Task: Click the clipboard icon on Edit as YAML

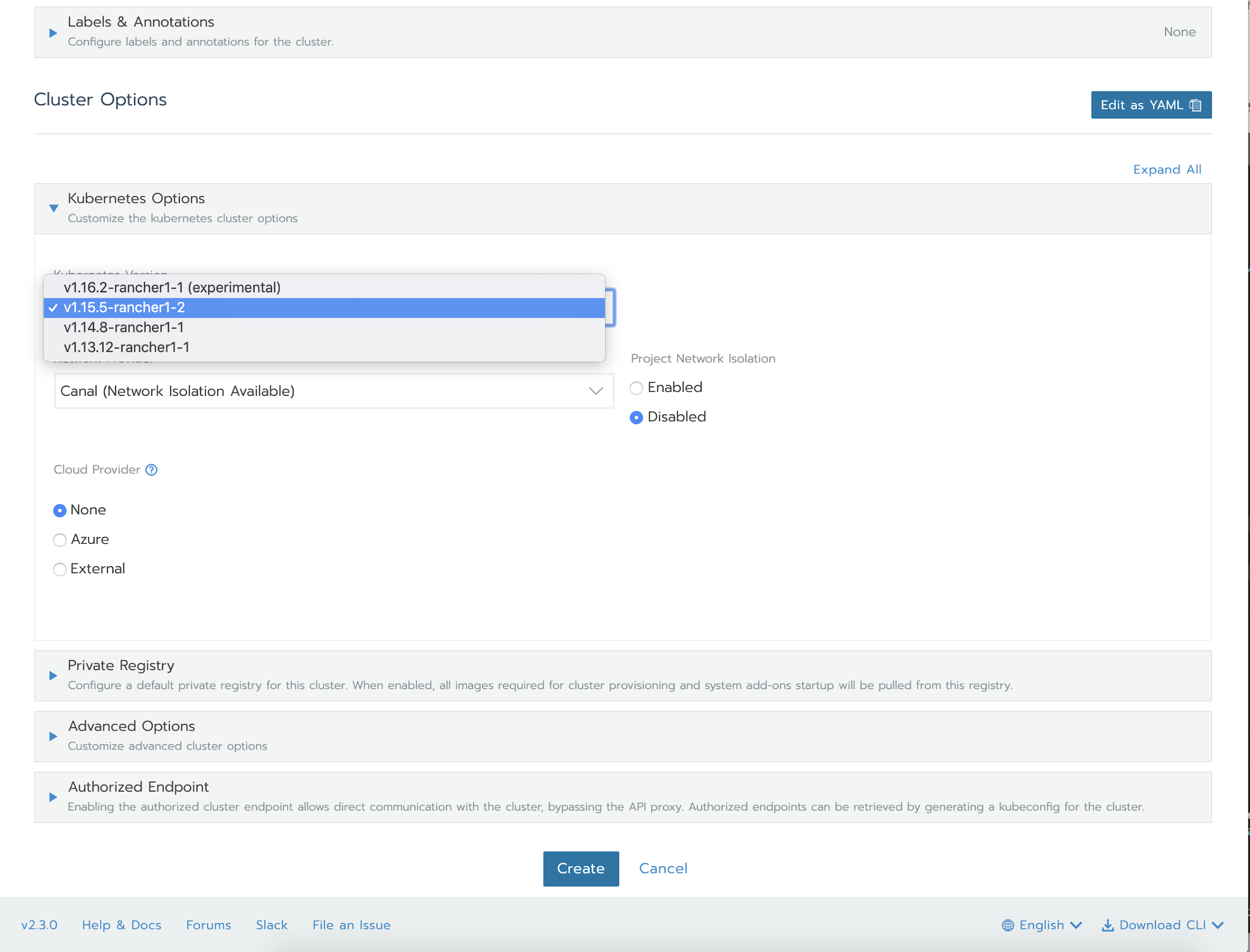Action: pyautogui.click(x=1195, y=105)
